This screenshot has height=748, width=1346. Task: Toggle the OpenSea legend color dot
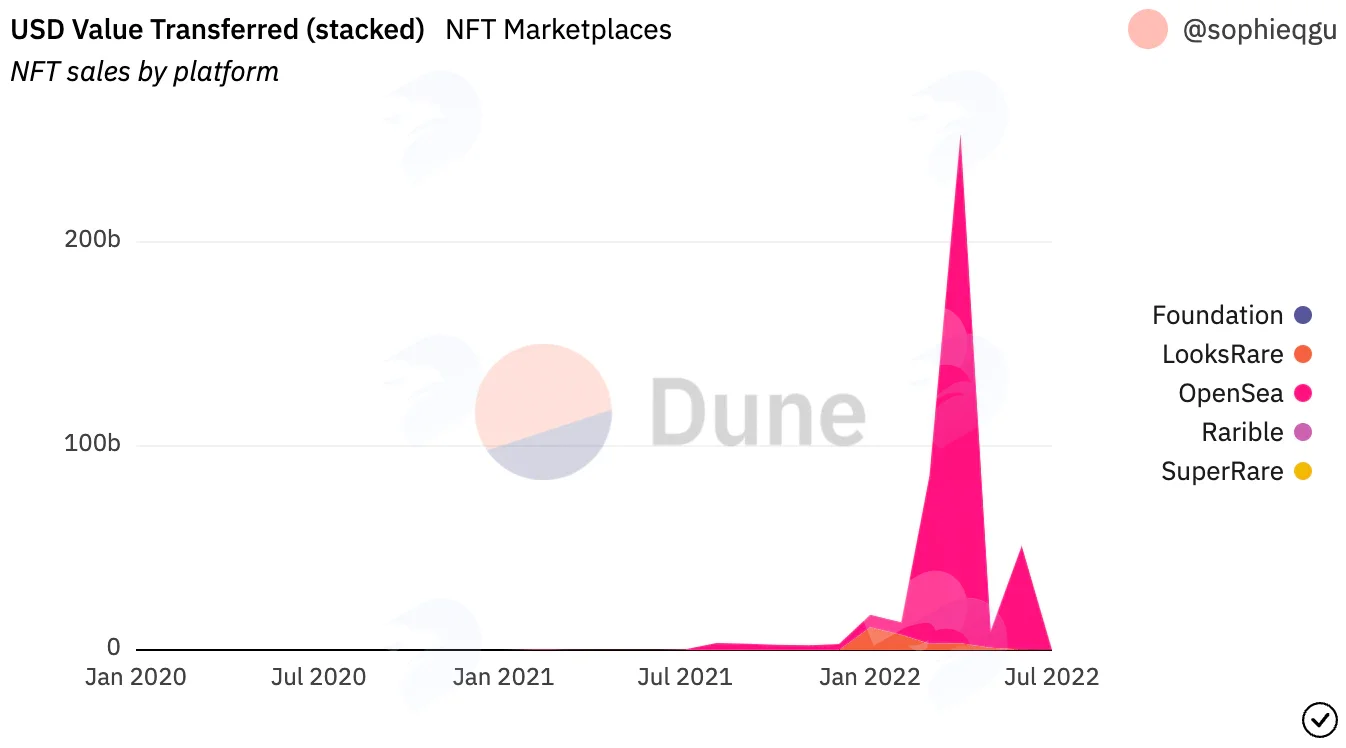tap(1302, 393)
